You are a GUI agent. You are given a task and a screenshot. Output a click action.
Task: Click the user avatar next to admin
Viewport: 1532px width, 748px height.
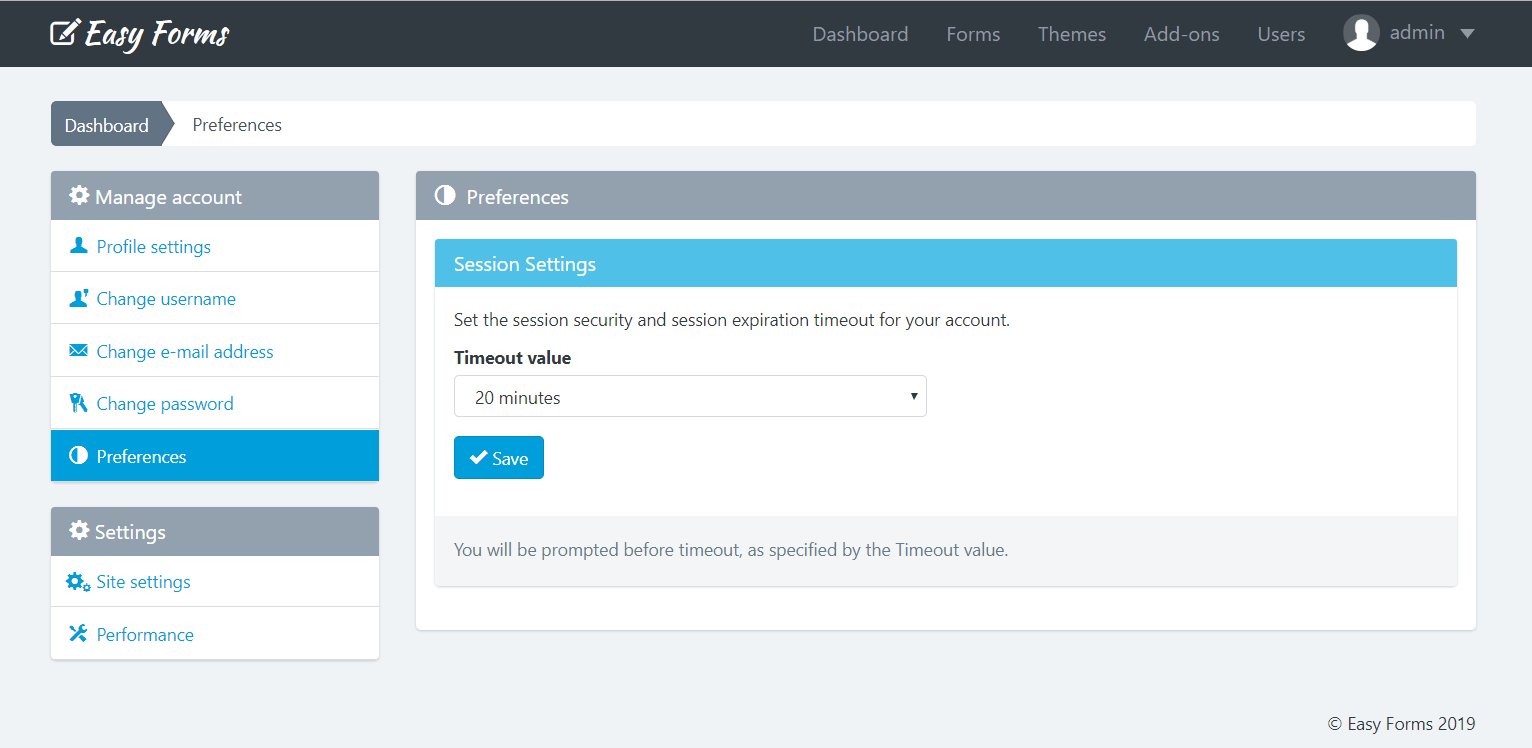pyautogui.click(x=1361, y=32)
